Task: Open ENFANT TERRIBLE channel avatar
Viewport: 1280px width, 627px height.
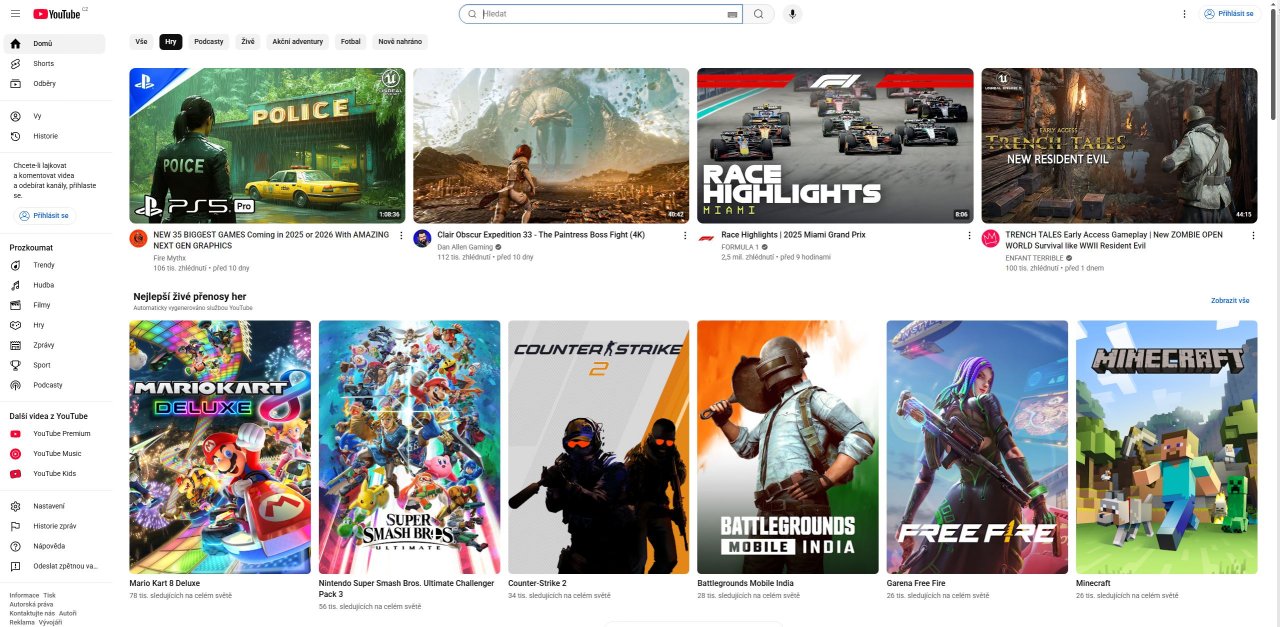Action: click(x=990, y=238)
